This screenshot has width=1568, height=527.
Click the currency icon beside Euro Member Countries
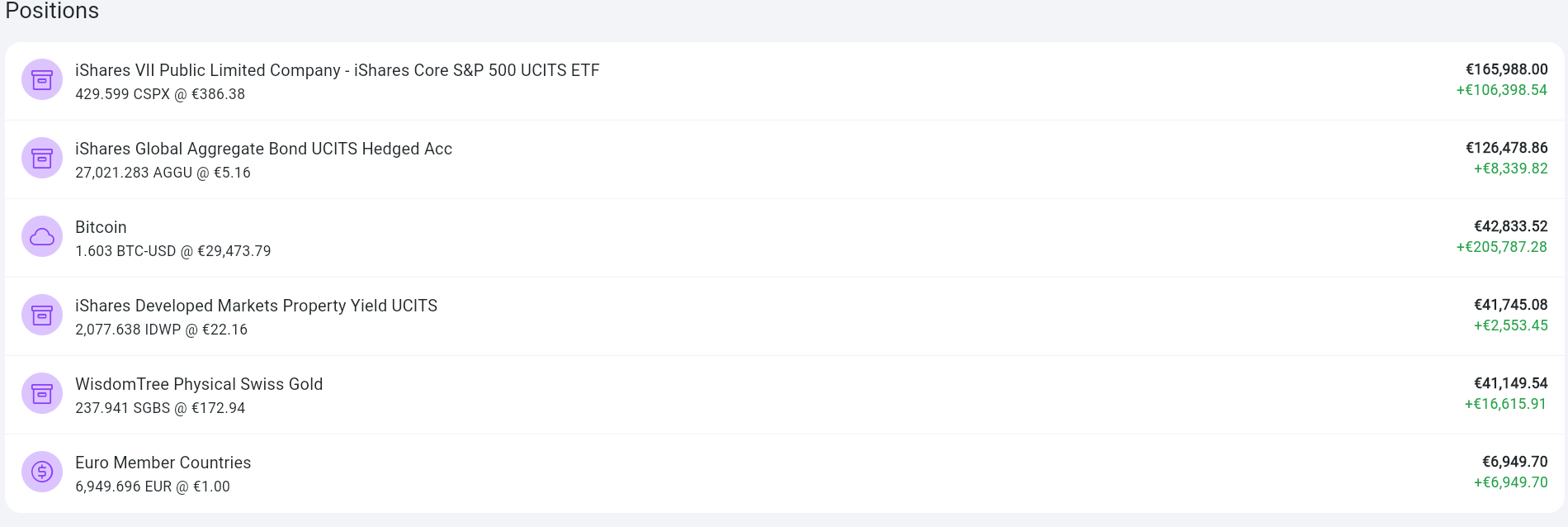[42, 472]
